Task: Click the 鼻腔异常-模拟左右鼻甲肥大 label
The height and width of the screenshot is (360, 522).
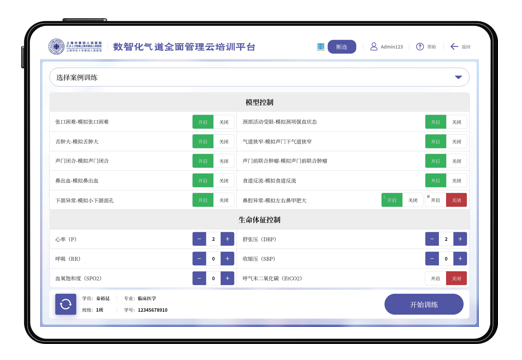Action: coord(274,201)
